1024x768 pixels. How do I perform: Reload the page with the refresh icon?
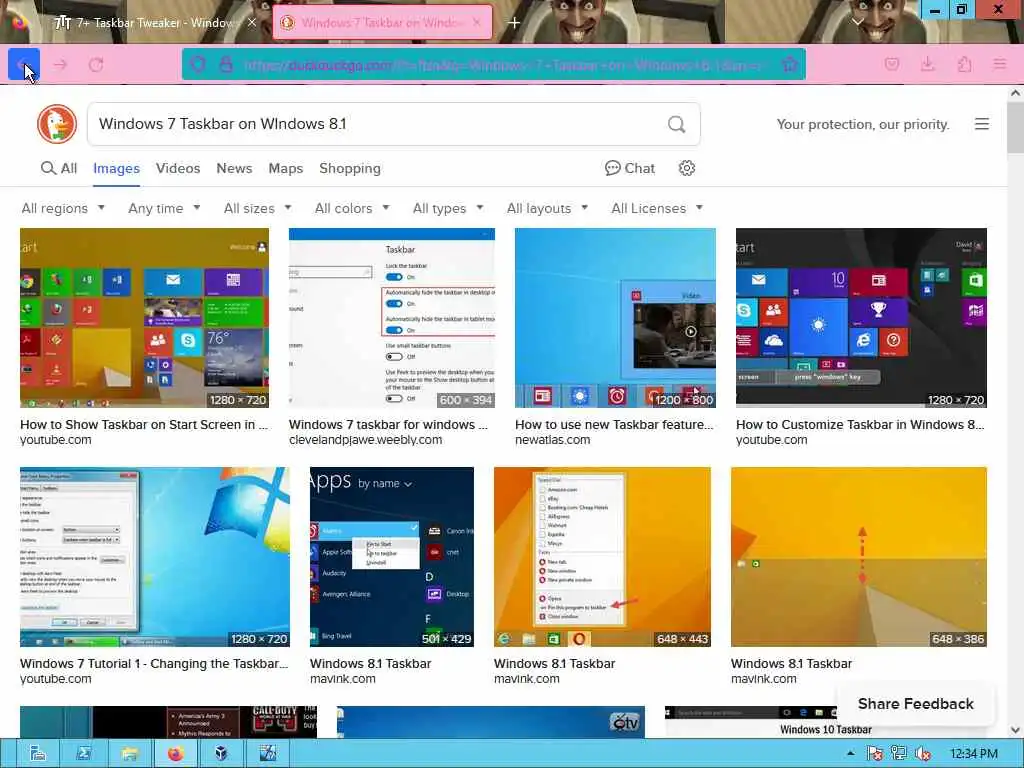96,65
